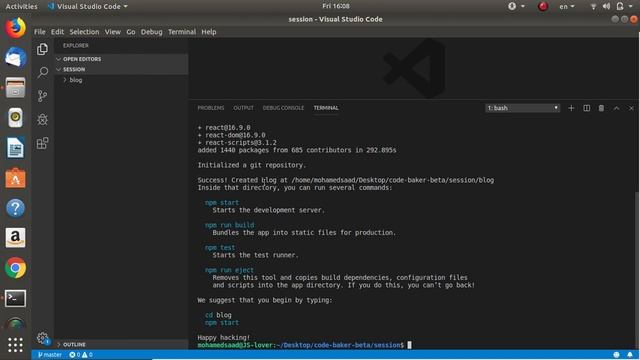
Task: Switch to the TERMINAL tab
Action: click(326, 108)
